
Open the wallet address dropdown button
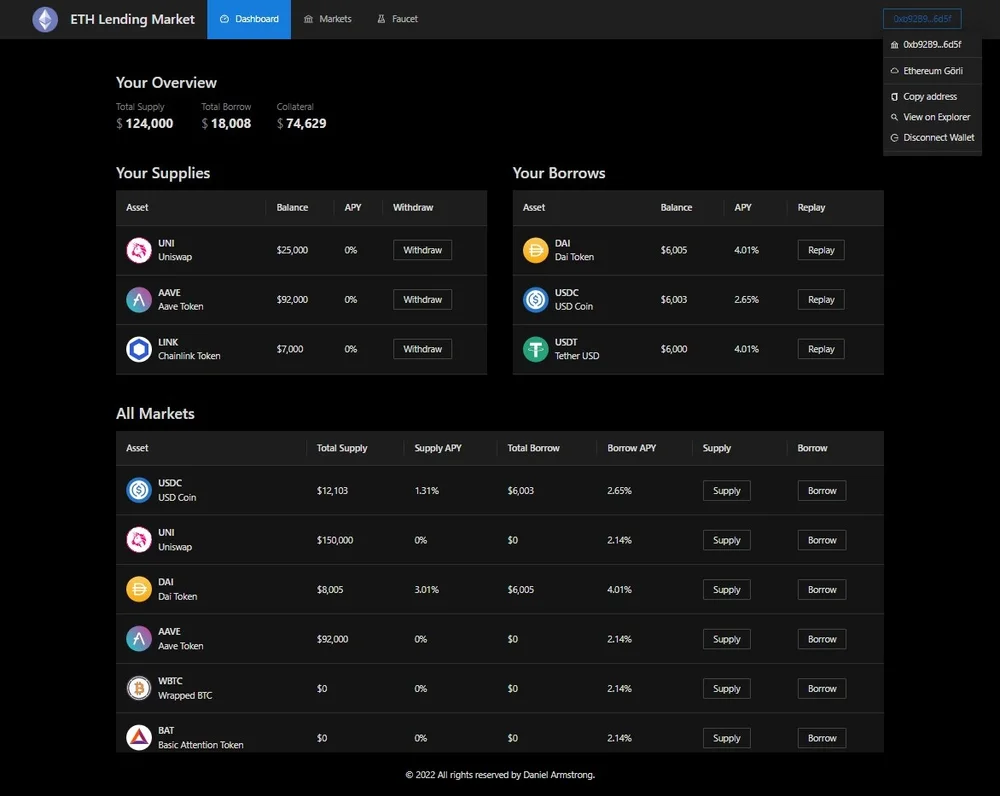(921, 19)
